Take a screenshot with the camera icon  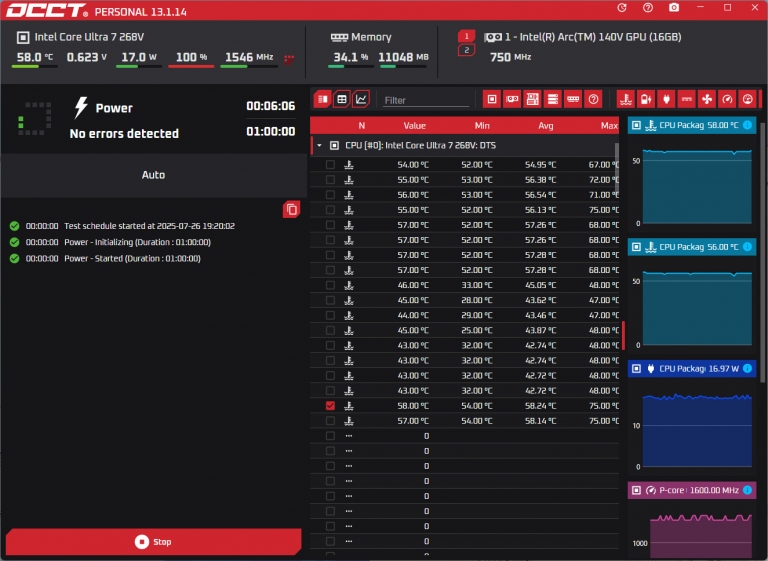point(674,8)
